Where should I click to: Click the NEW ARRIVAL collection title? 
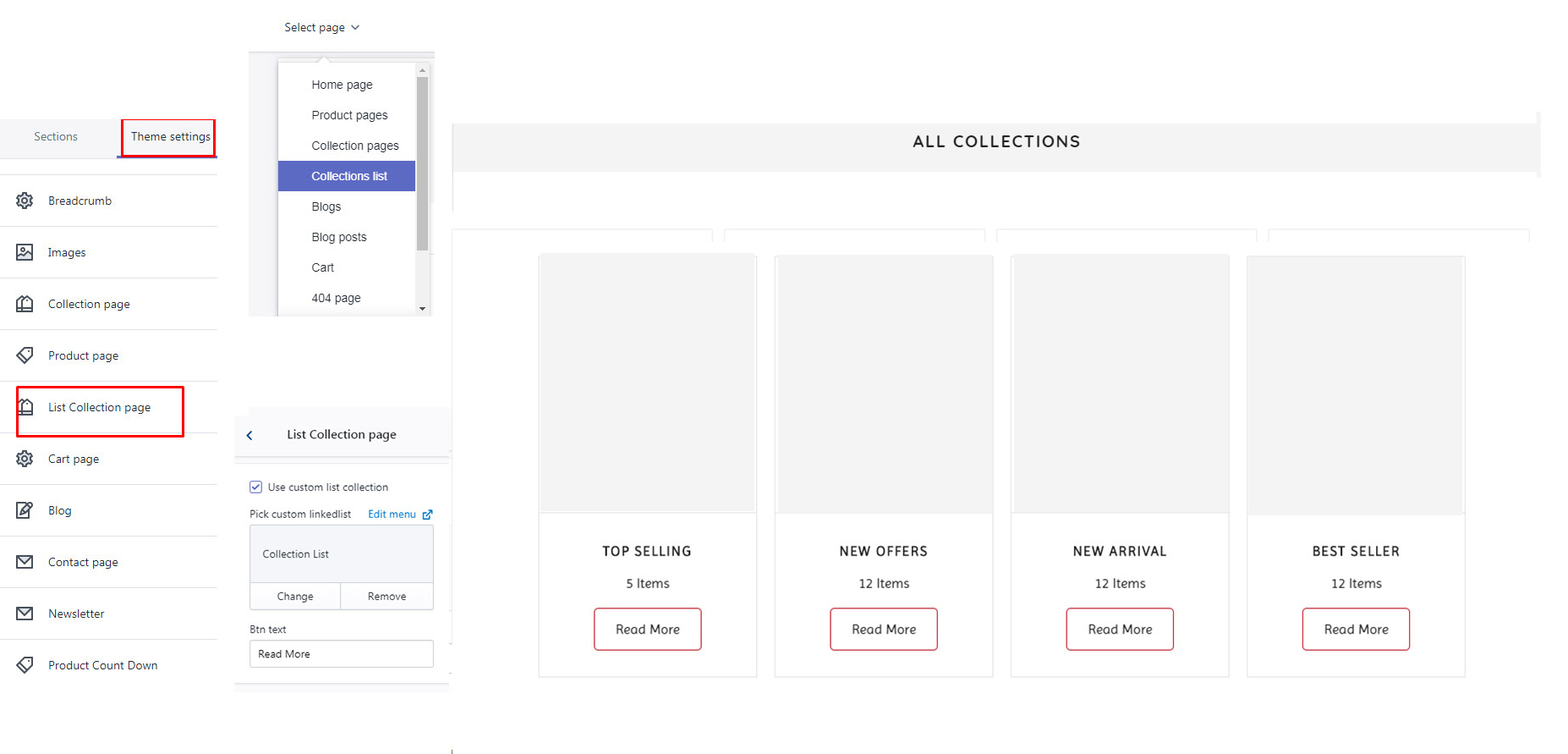point(1120,552)
